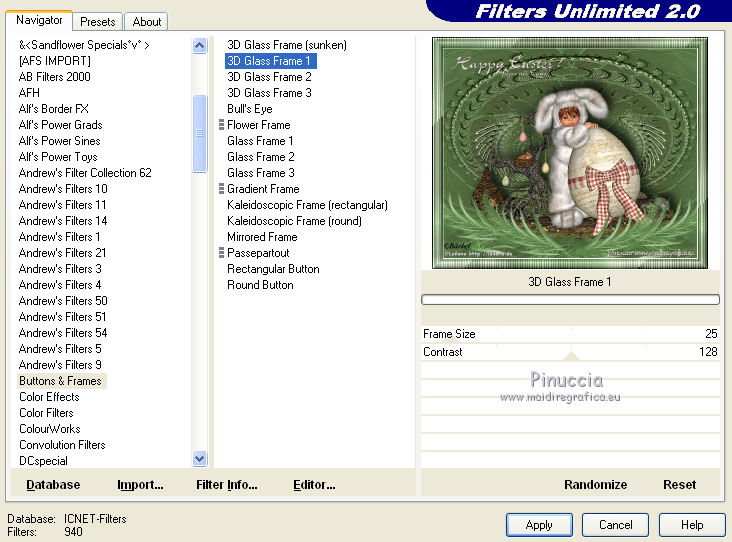Select the Passepartout filter
The width and height of the screenshot is (732, 542).
pyautogui.click(x=258, y=253)
